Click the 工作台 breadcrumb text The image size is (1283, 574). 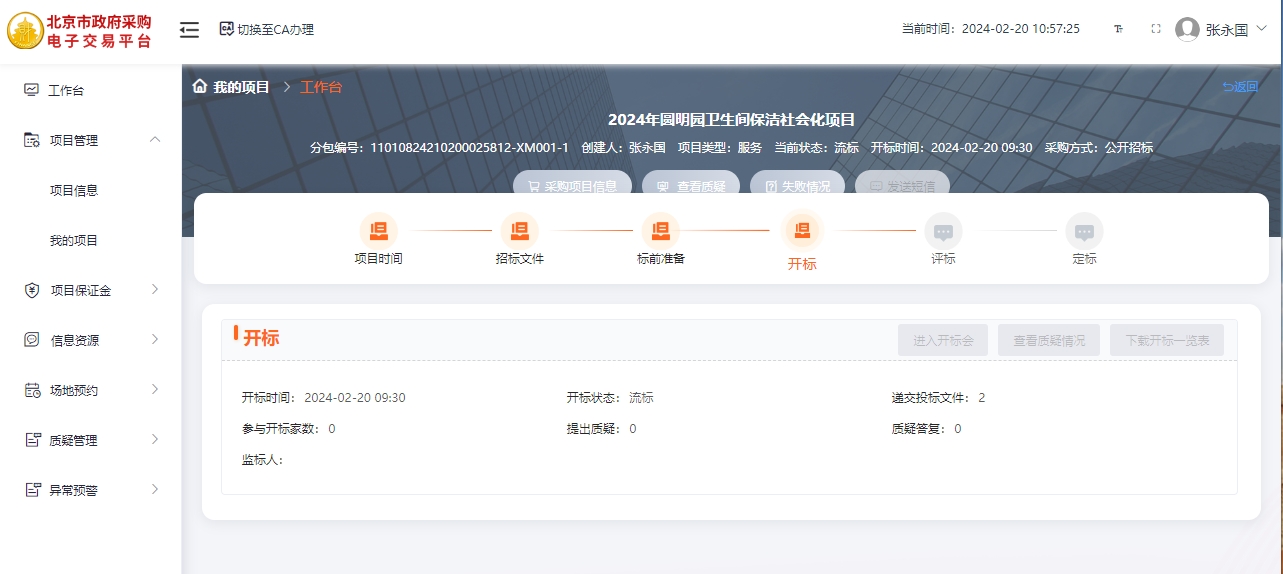click(x=321, y=87)
